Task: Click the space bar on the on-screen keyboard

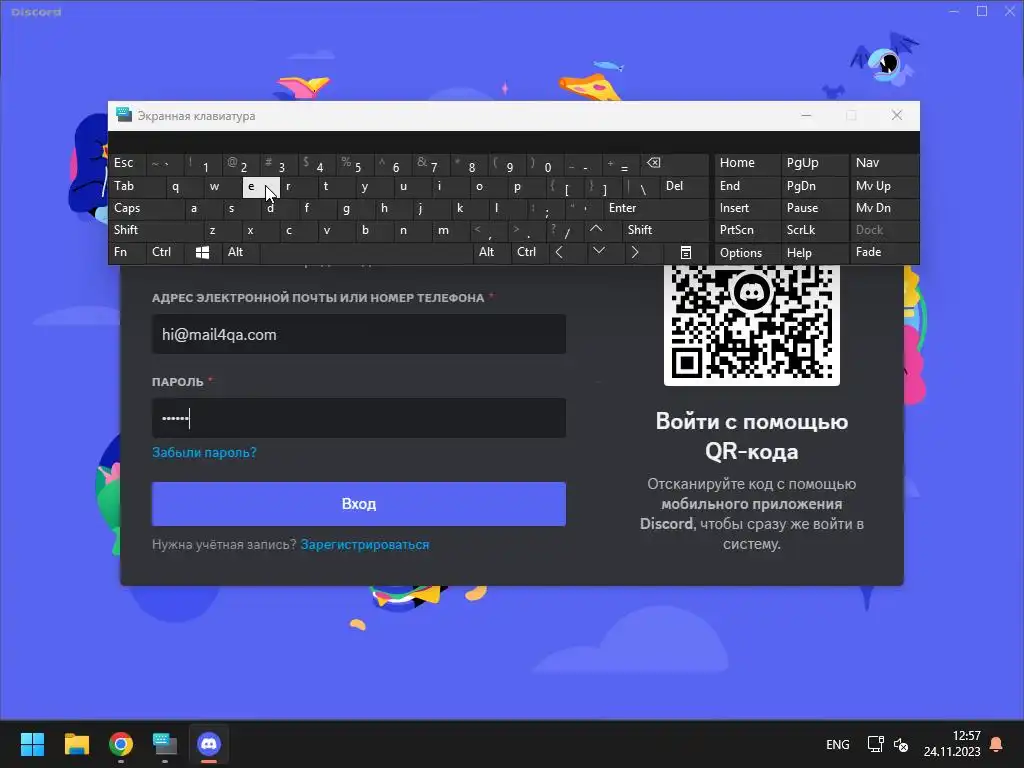Action: (x=366, y=252)
